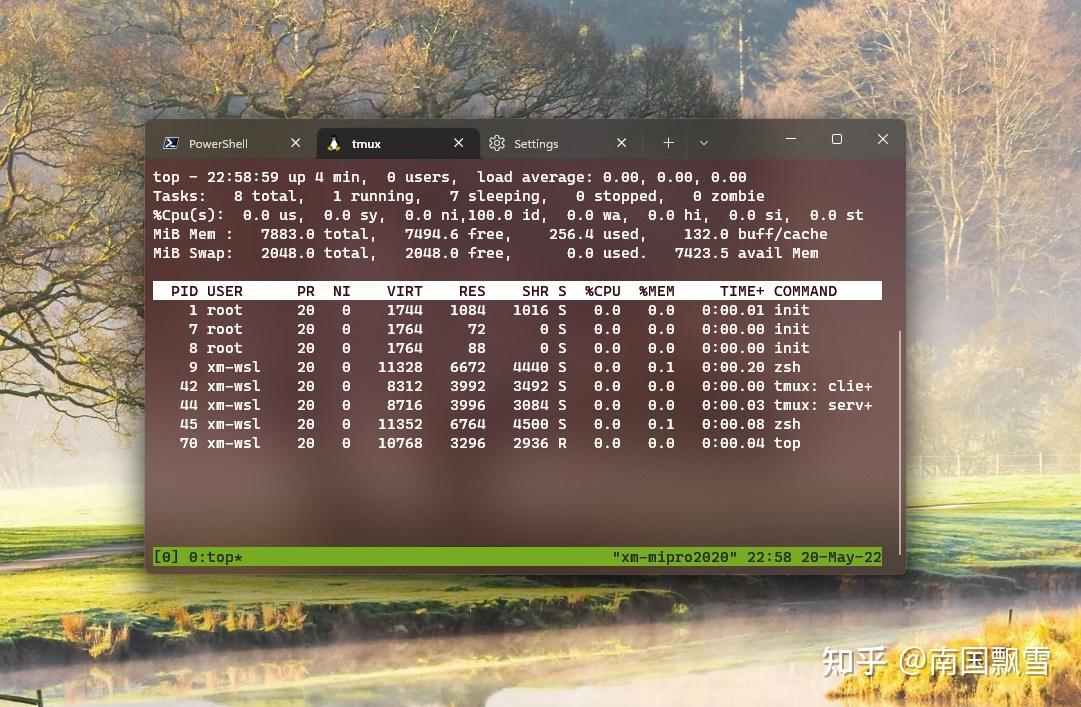
Task: Minimize the Windows Terminal window
Action: [x=791, y=139]
